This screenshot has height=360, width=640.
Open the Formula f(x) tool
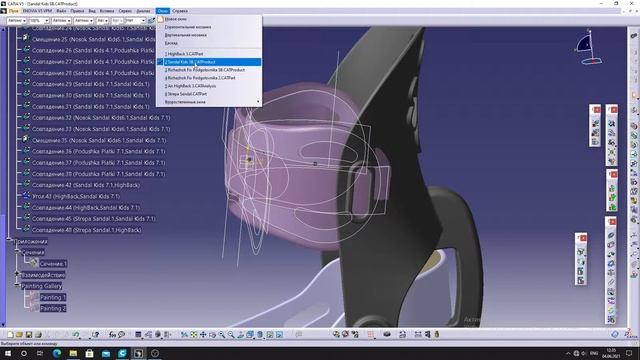(x=113, y=335)
